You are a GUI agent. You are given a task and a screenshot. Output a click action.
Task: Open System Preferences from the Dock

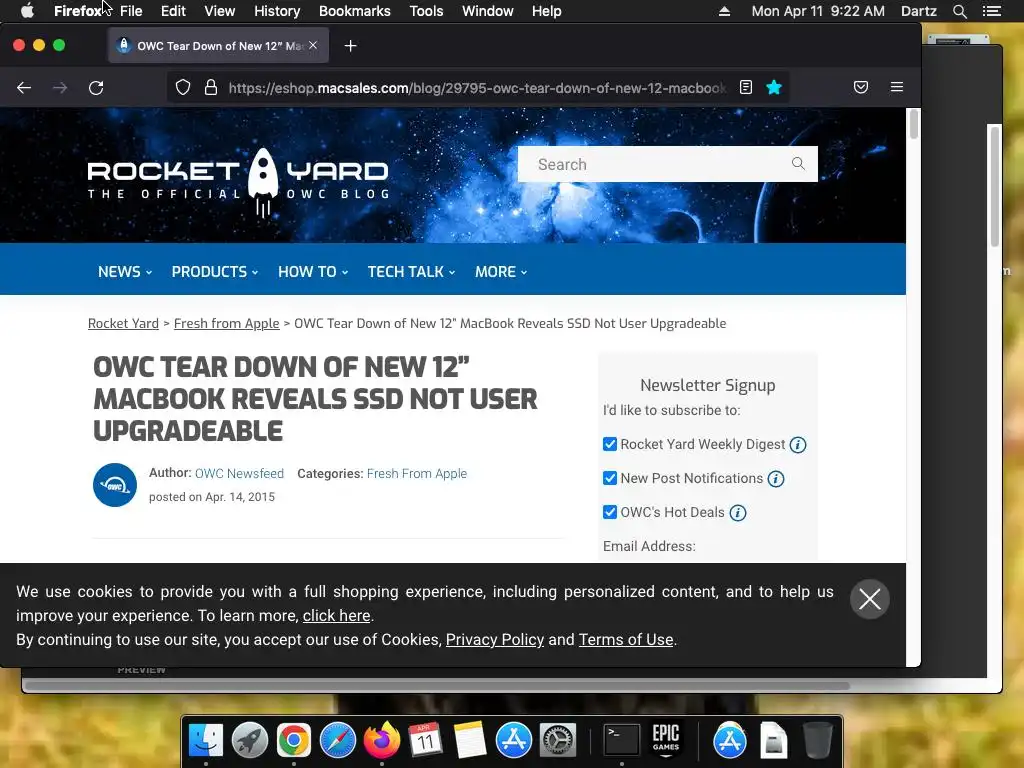coord(557,740)
